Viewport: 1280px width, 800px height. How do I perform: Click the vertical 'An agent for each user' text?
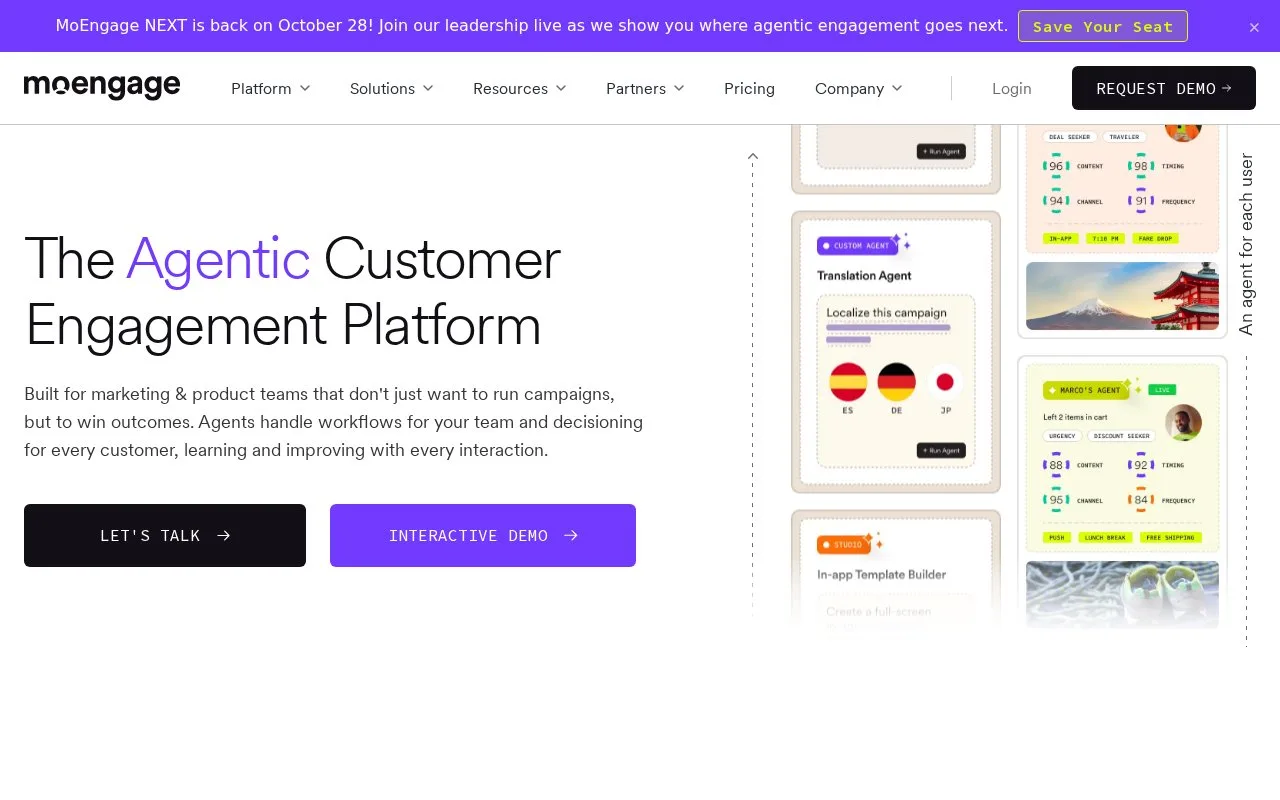pos(1246,244)
